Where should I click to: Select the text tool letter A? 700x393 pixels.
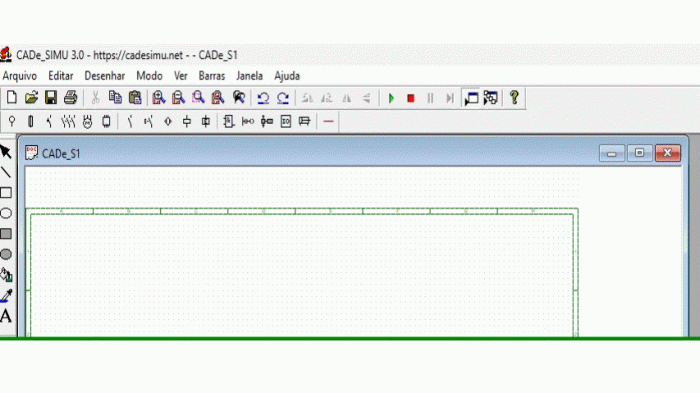click(x=6, y=316)
